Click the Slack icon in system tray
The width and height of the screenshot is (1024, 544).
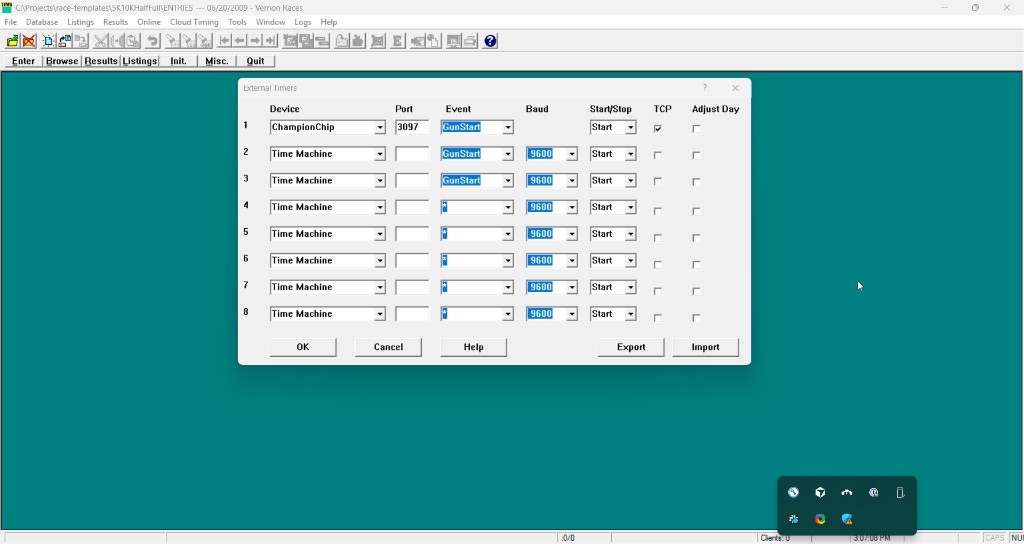pos(793,519)
